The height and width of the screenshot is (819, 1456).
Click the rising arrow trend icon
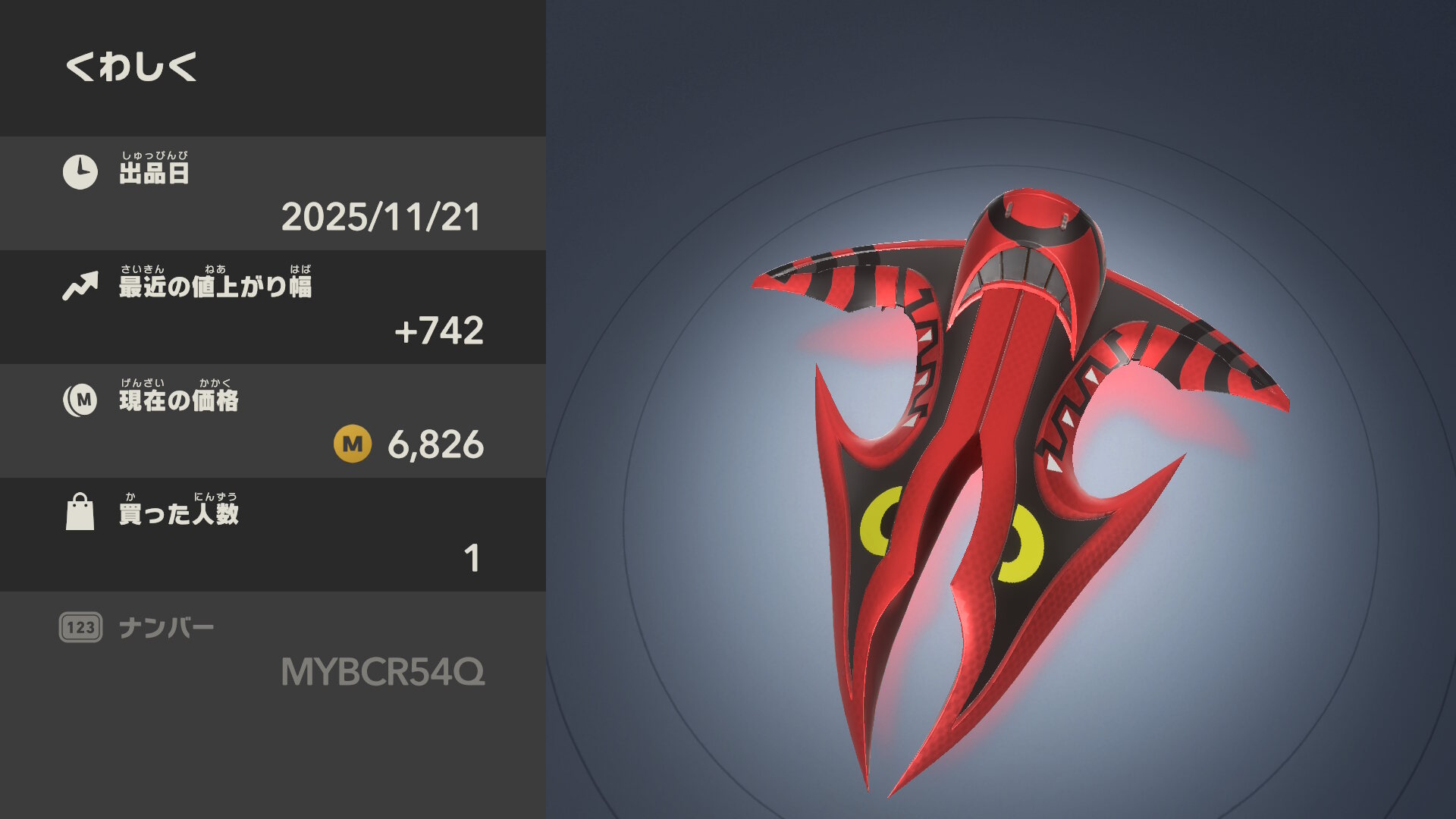click(x=80, y=286)
